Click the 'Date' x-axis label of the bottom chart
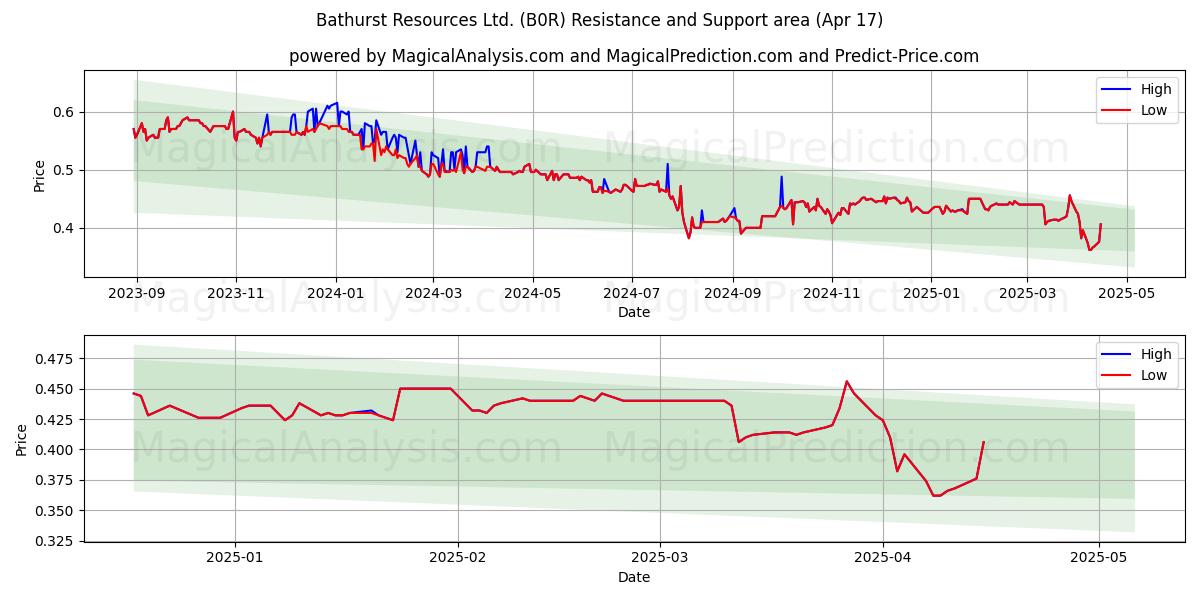The height and width of the screenshot is (600, 1200). coord(634,577)
